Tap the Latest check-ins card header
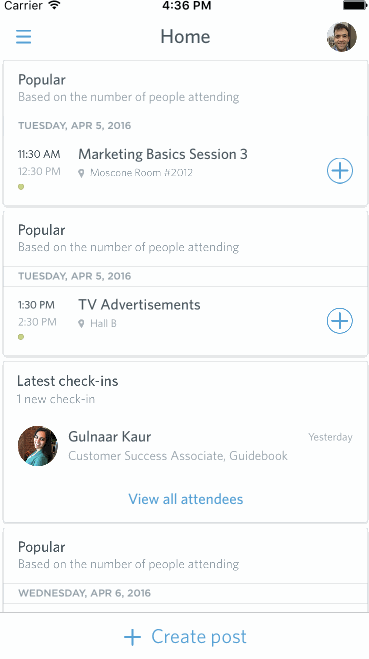 point(68,381)
